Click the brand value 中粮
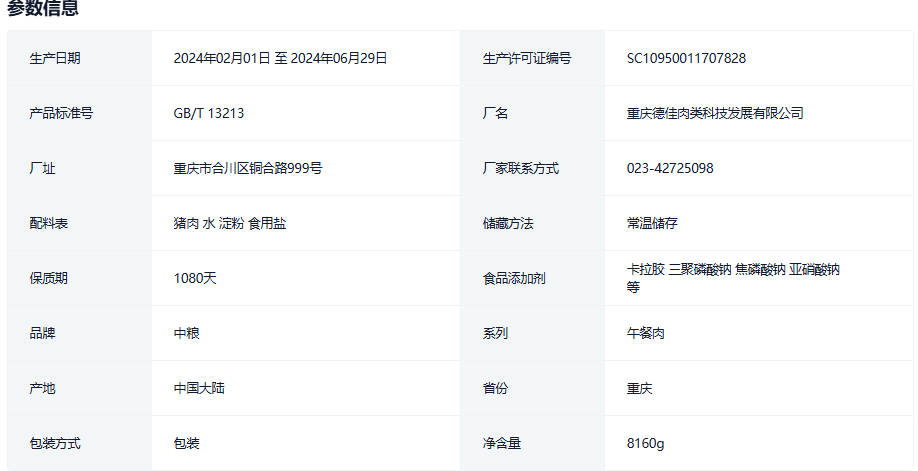 click(x=186, y=333)
